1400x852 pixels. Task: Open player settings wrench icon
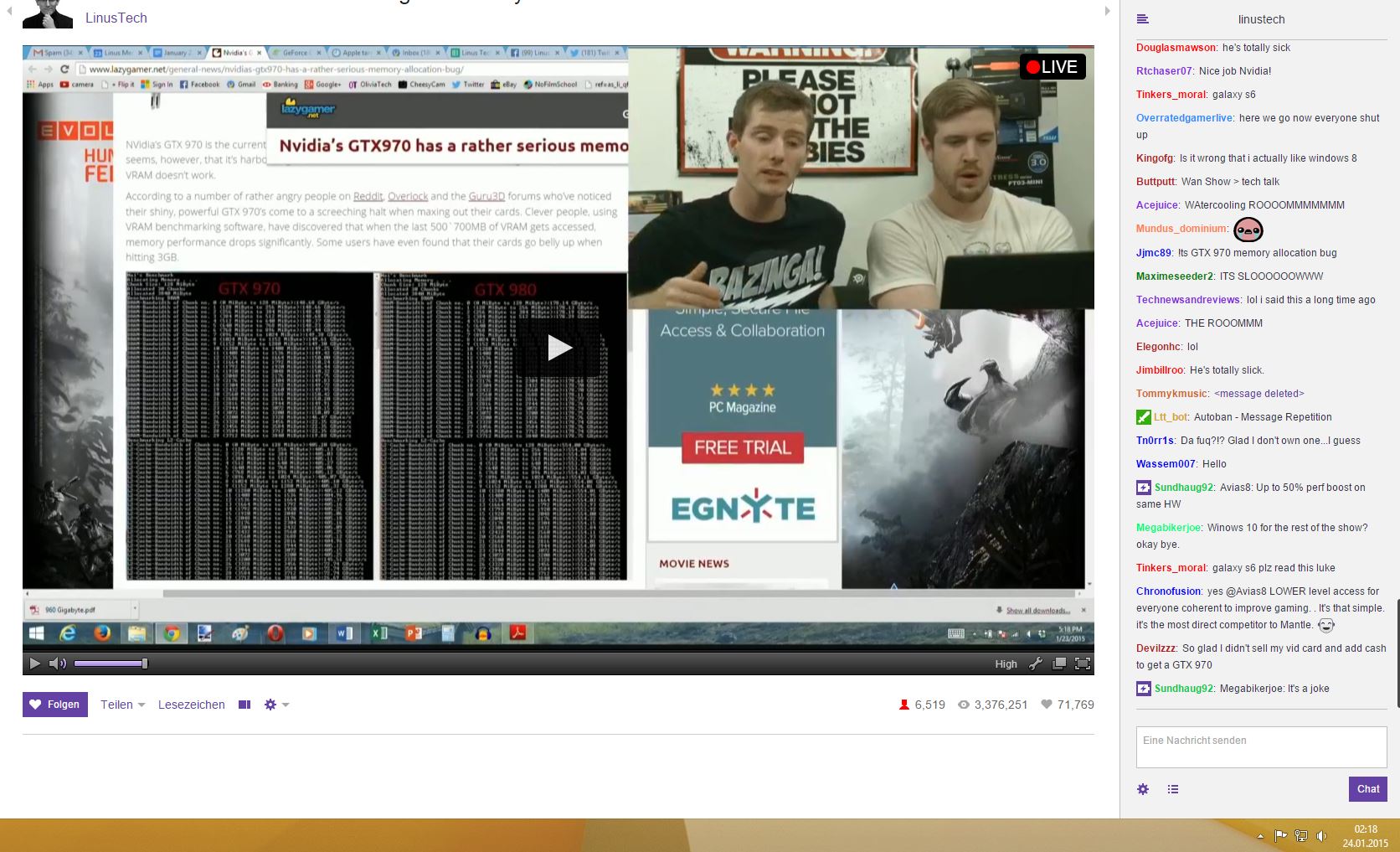coord(1036,664)
